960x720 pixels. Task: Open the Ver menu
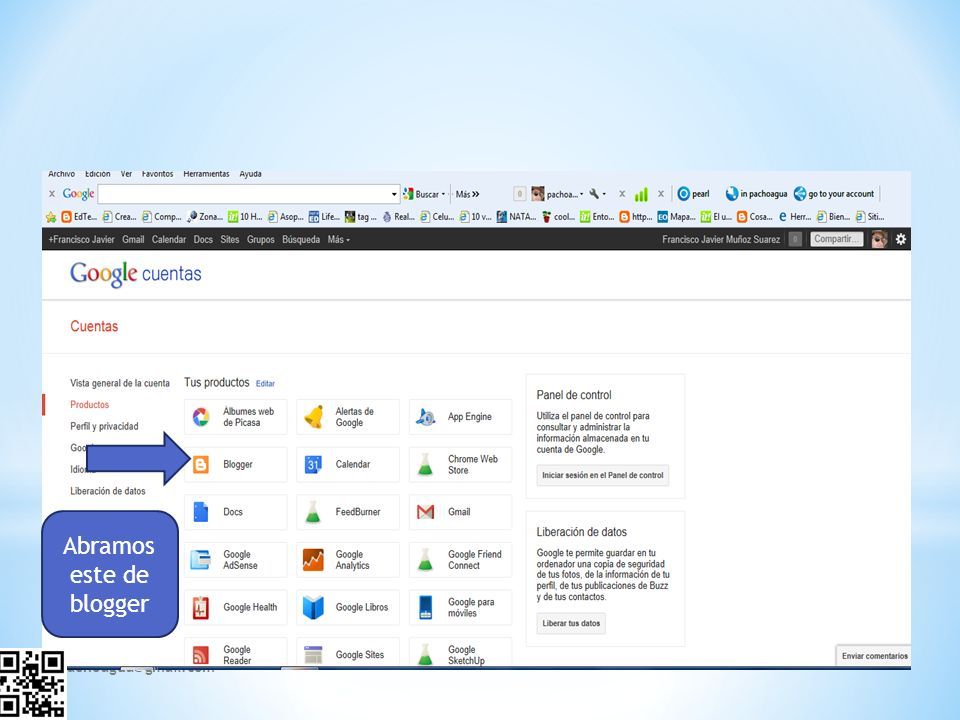pos(126,174)
